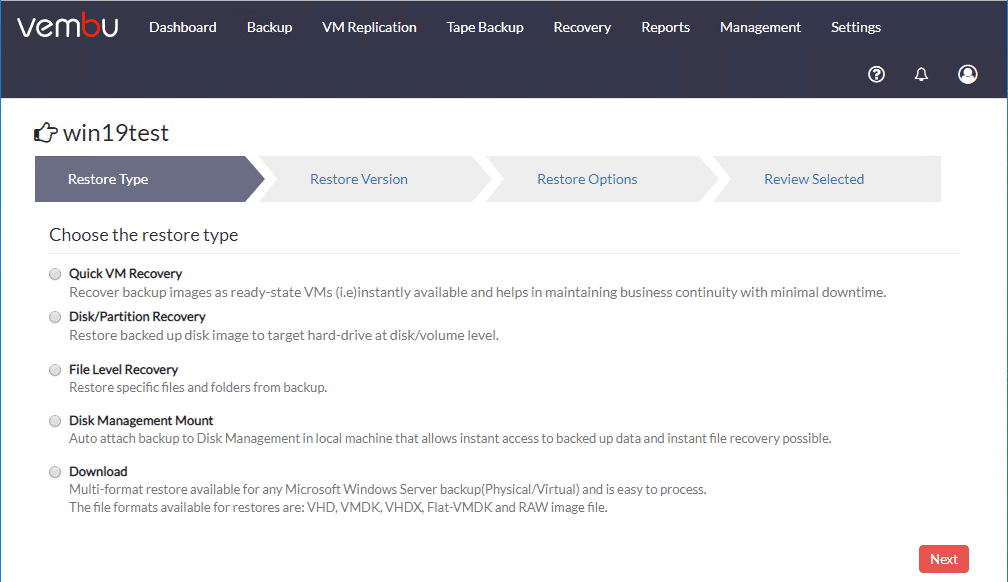Image resolution: width=1008 pixels, height=582 pixels.
Task: Jump to the Restore Options step
Action: 587,178
